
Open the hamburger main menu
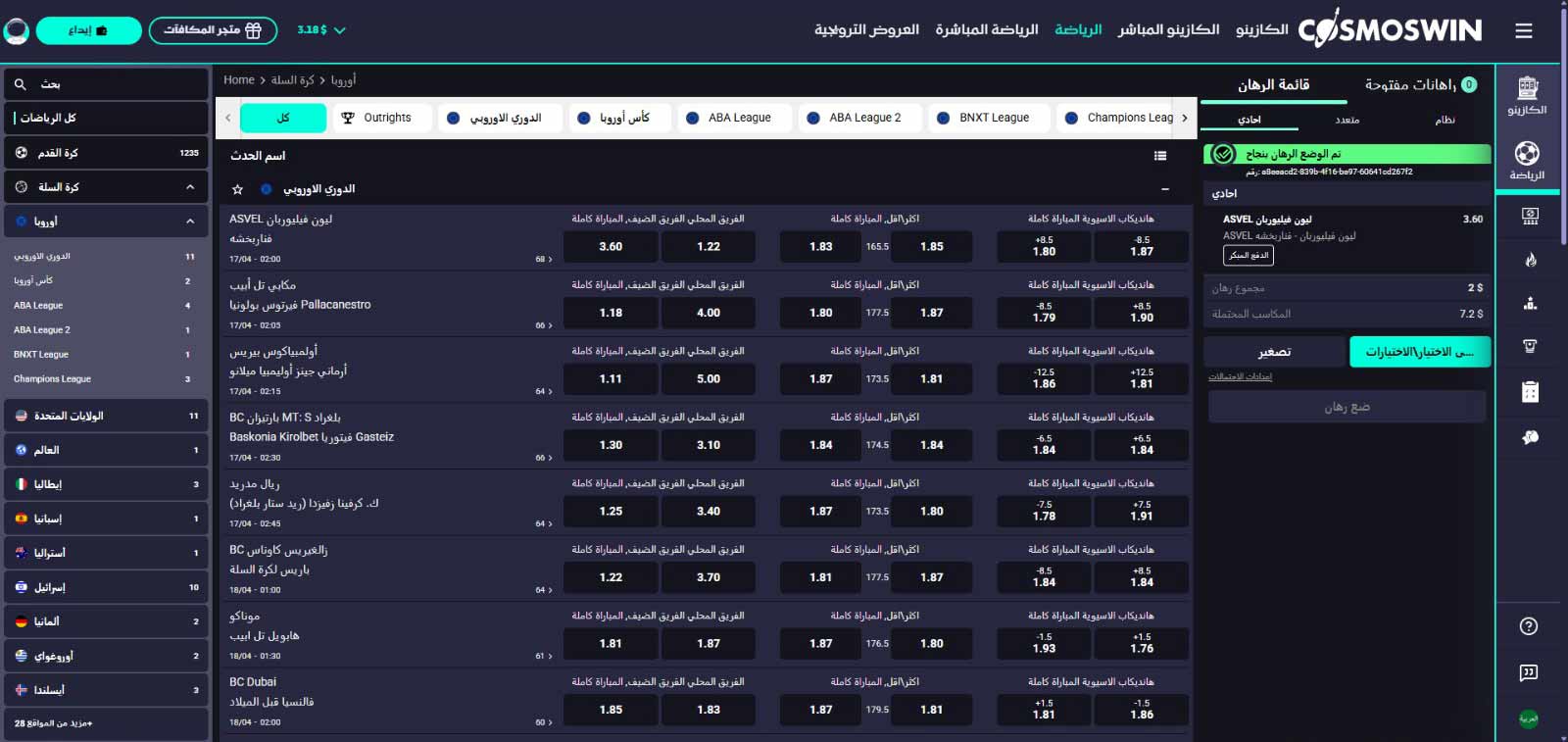point(1523,30)
